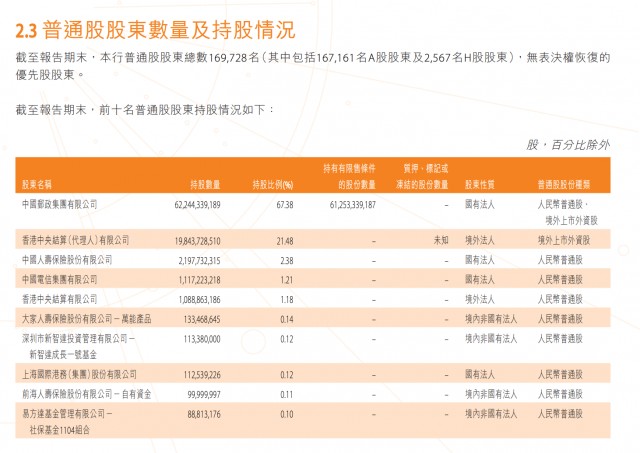Select the value 62,244,339,189

coord(197,204)
